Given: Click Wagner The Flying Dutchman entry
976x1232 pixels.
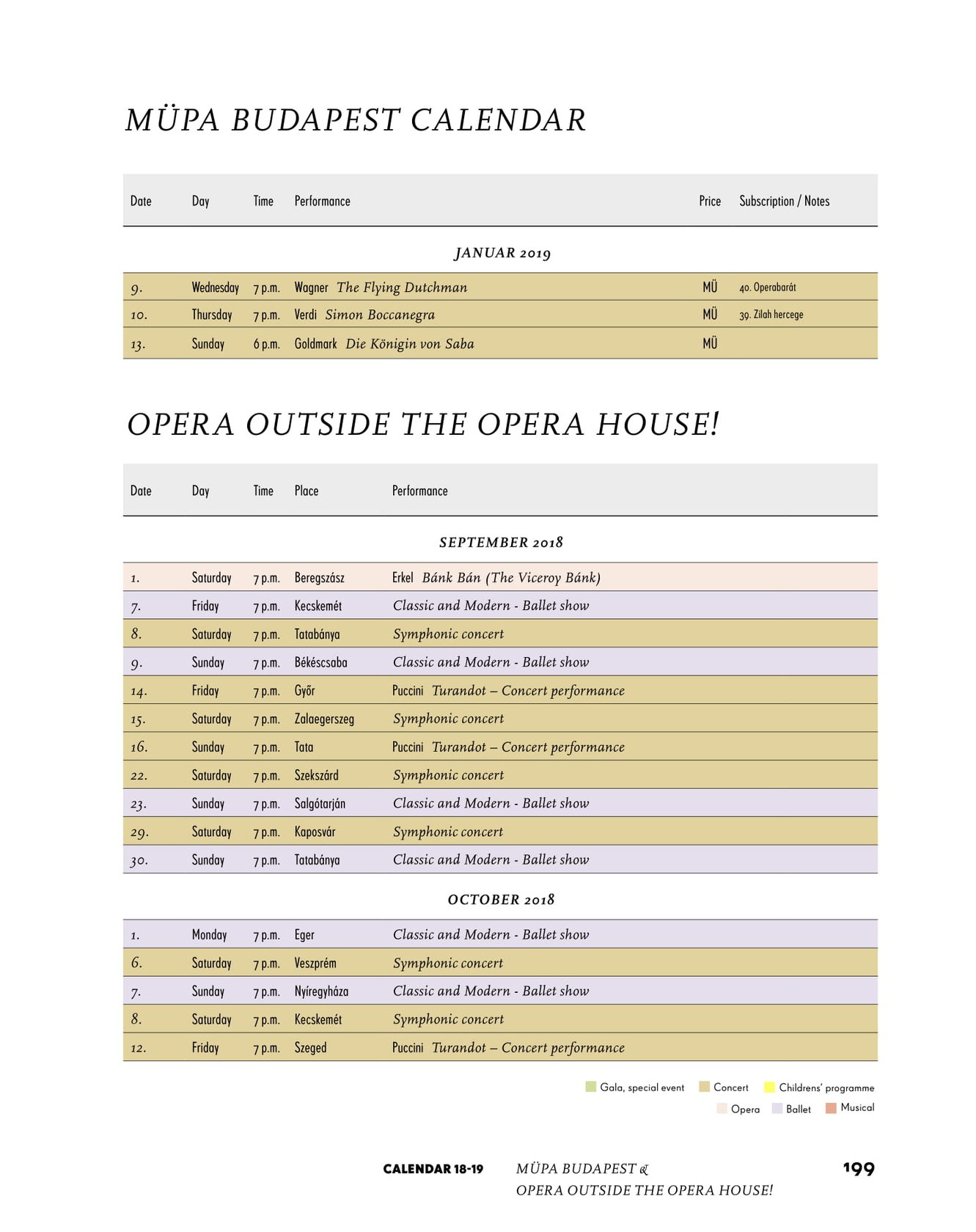Looking at the screenshot, I should click(381, 287).
